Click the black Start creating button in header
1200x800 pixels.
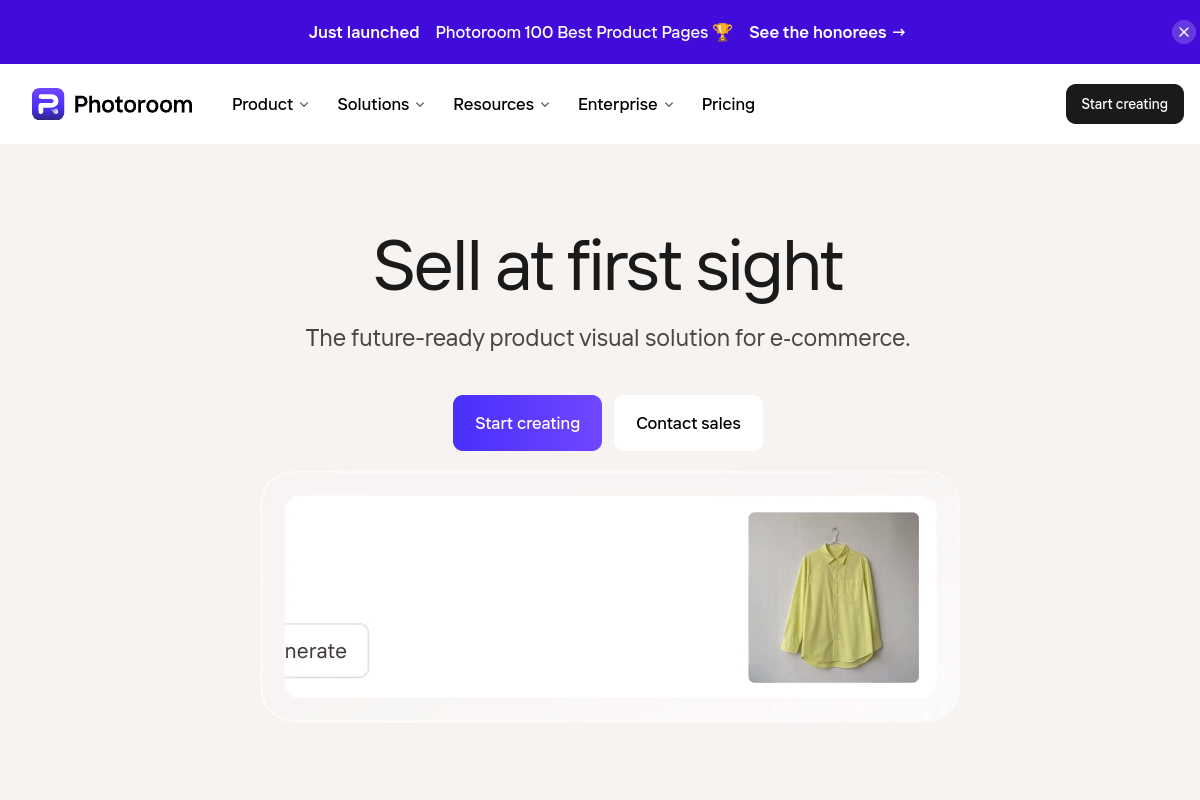click(x=1125, y=104)
